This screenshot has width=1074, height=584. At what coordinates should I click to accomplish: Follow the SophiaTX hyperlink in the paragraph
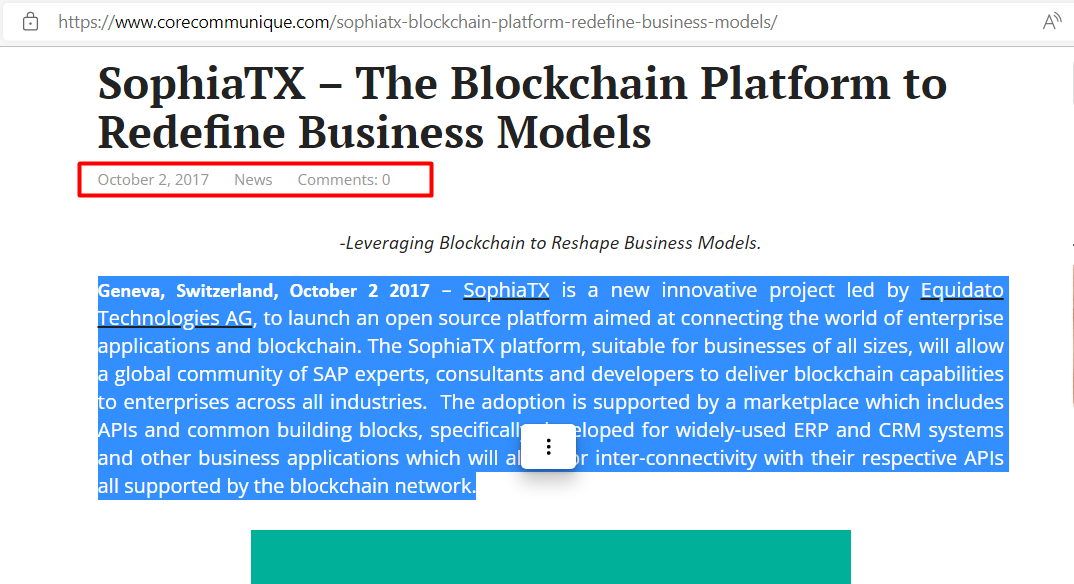click(506, 290)
